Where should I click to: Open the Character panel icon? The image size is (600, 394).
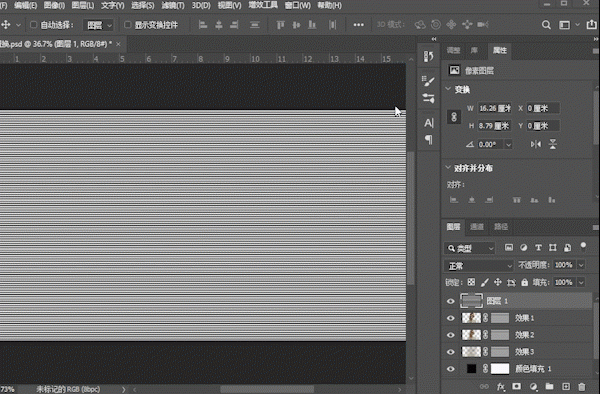[x=429, y=123]
